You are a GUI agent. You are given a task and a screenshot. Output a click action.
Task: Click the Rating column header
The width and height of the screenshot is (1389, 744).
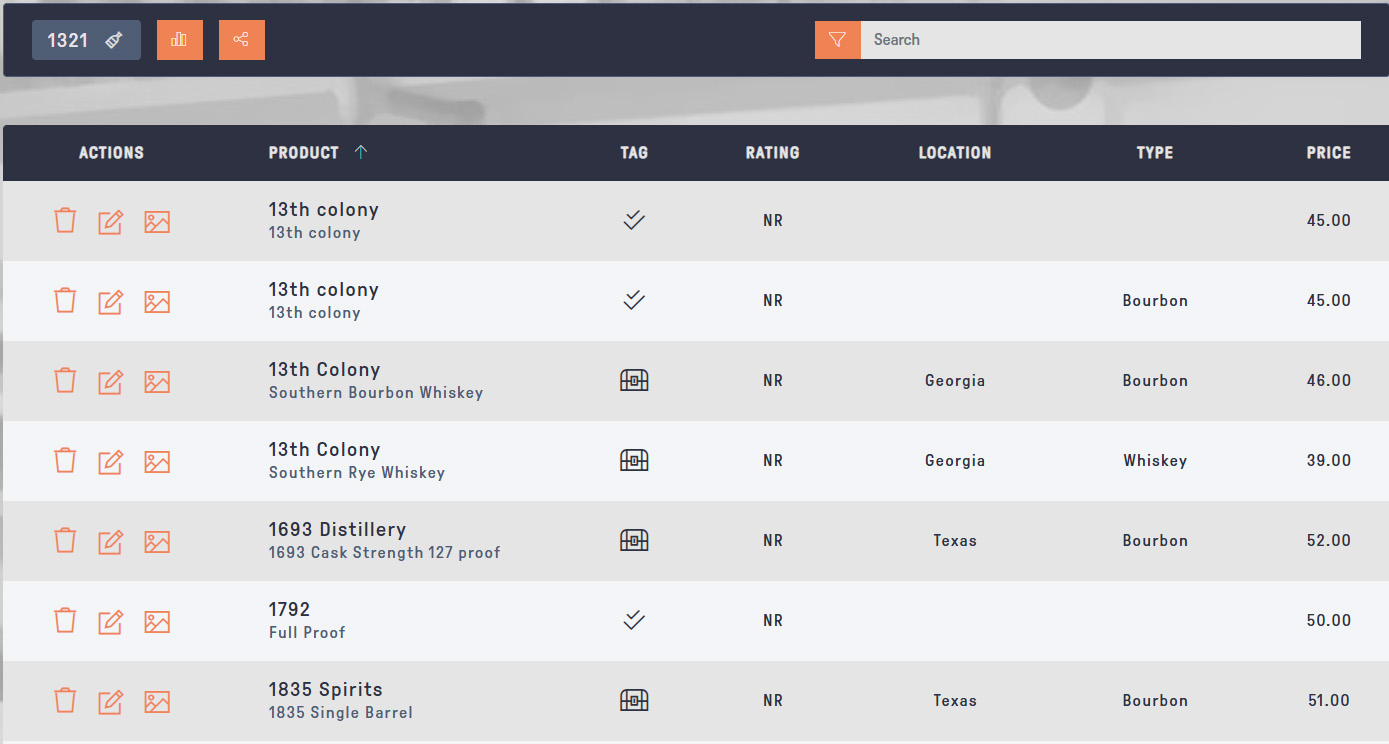pyautogui.click(x=772, y=153)
